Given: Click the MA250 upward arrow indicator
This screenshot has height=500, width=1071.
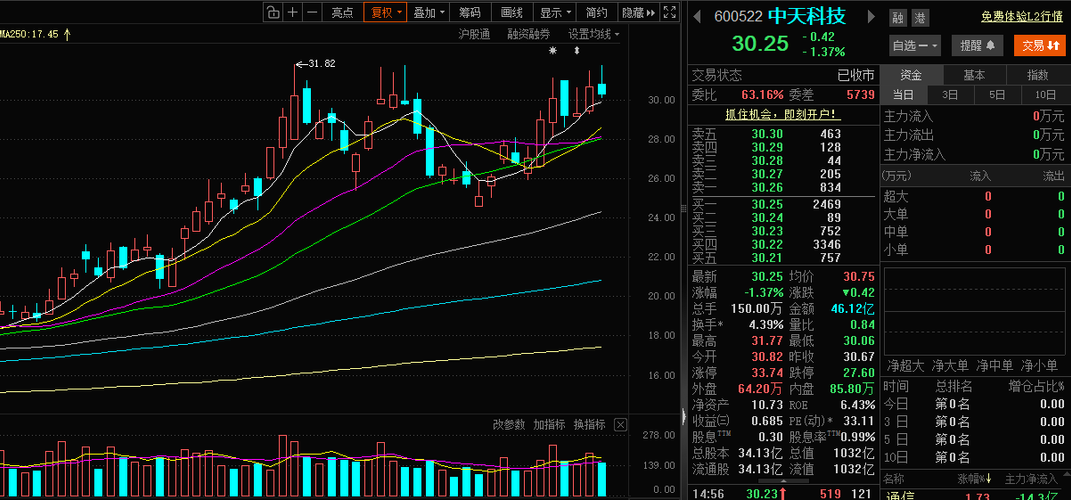Looking at the screenshot, I should pos(67,33).
